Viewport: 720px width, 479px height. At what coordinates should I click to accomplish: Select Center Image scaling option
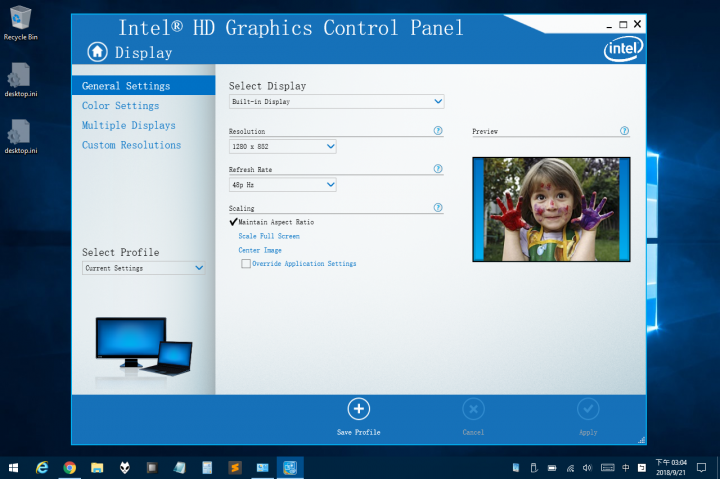(260, 250)
